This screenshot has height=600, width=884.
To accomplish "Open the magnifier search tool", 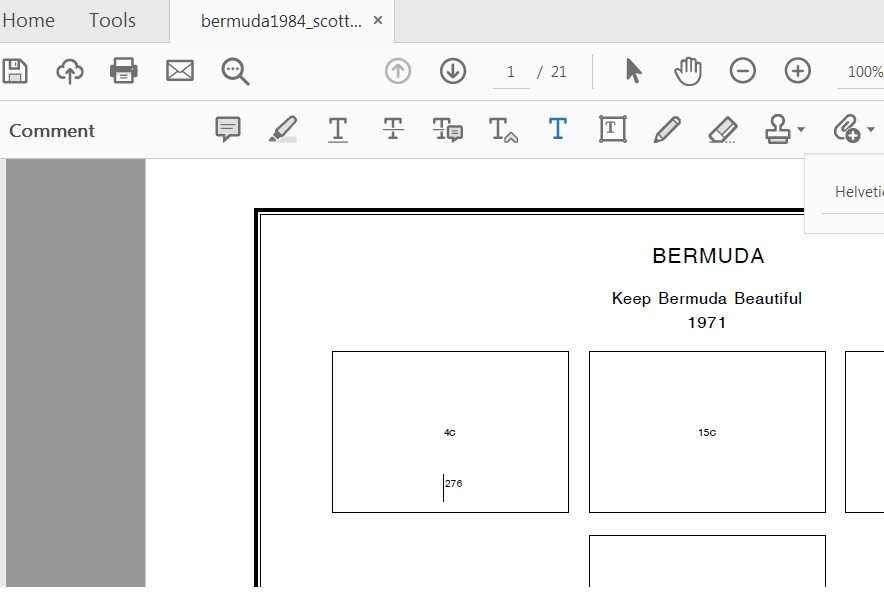I will point(235,71).
